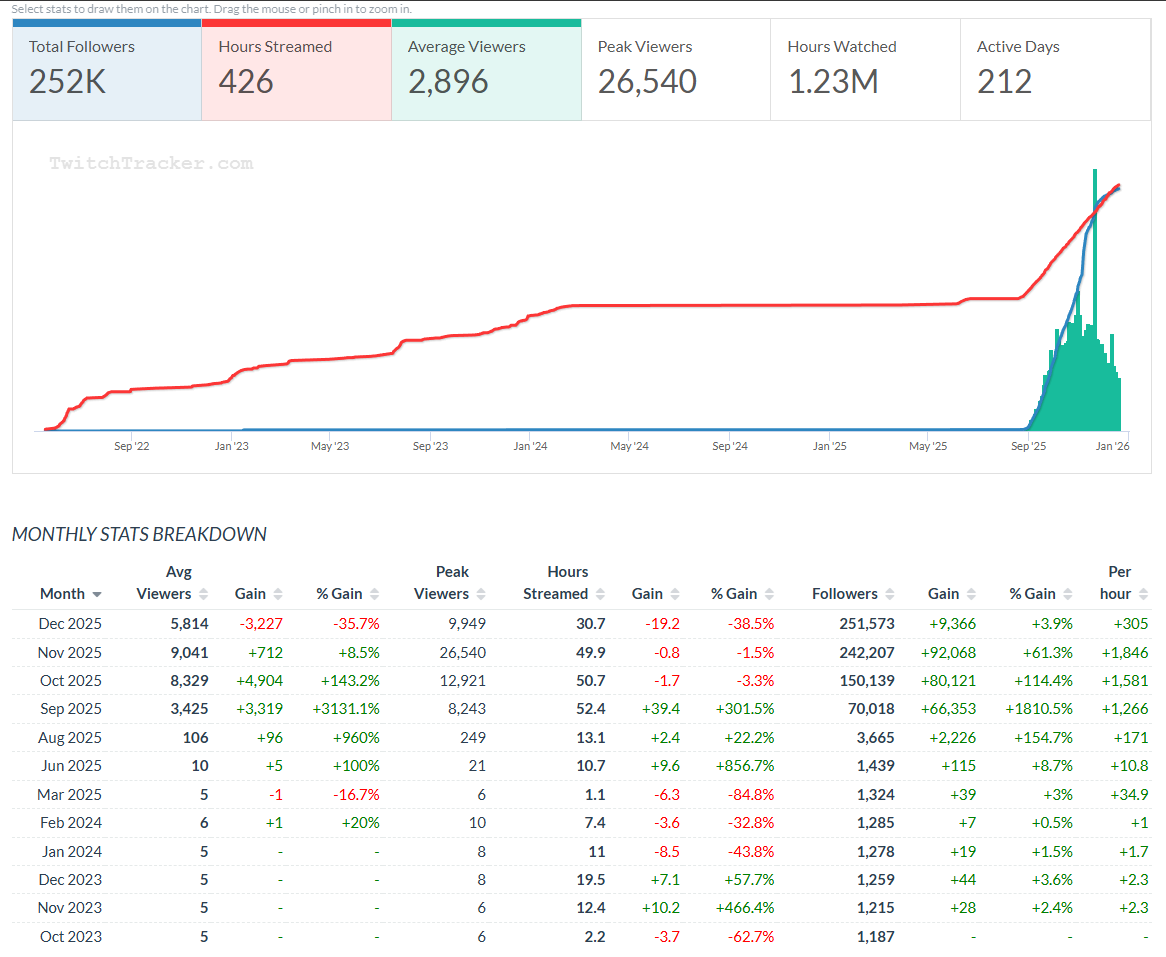Click sort icon beside Peak Viewers header
1166x957 pixels.
tap(481, 594)
